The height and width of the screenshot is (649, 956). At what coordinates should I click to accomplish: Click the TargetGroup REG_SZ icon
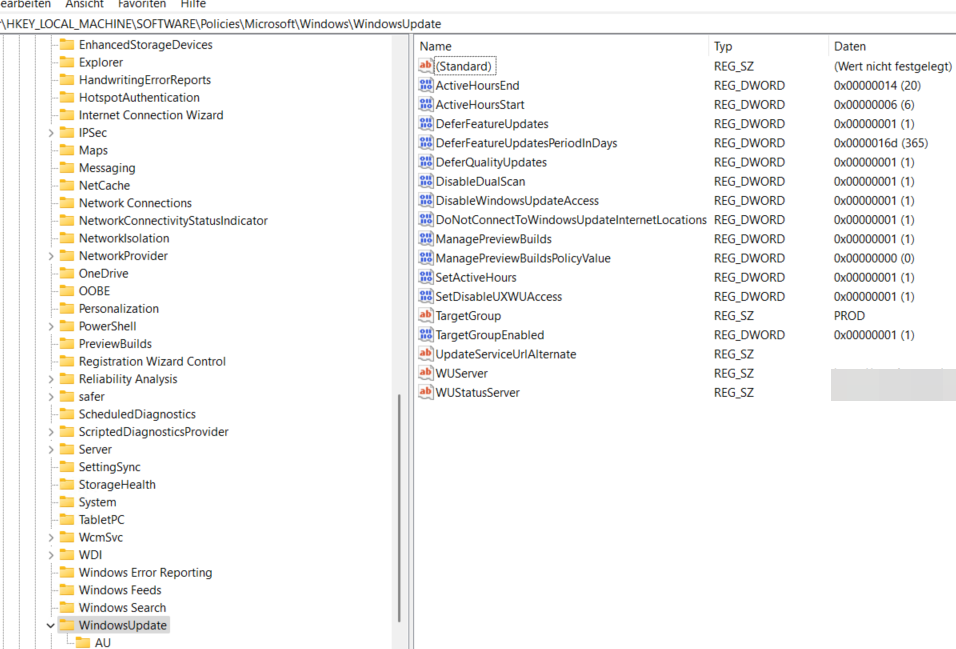pos(425,315)
